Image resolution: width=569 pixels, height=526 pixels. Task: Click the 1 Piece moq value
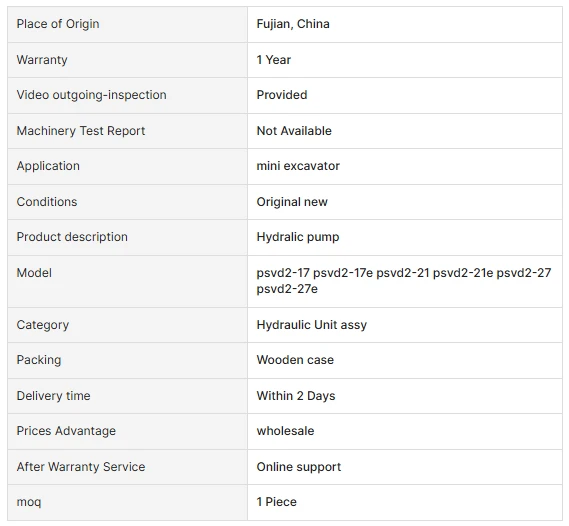(x=277, y=502)
